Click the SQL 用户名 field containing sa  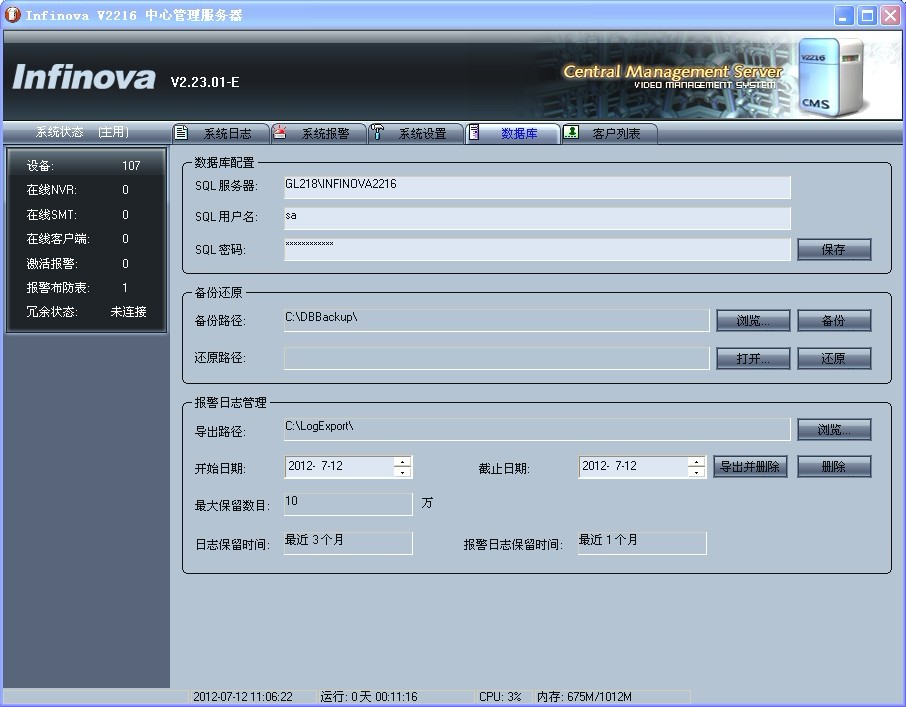(537, 218)
